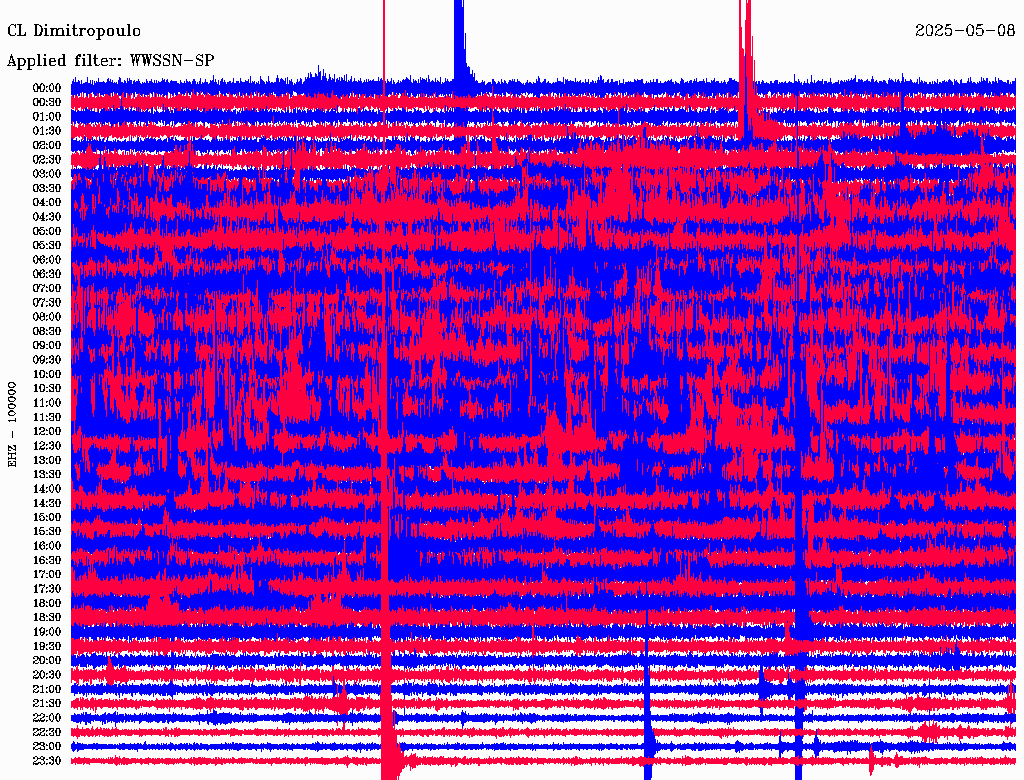Select the 16:00 time label

coord(47,546)
